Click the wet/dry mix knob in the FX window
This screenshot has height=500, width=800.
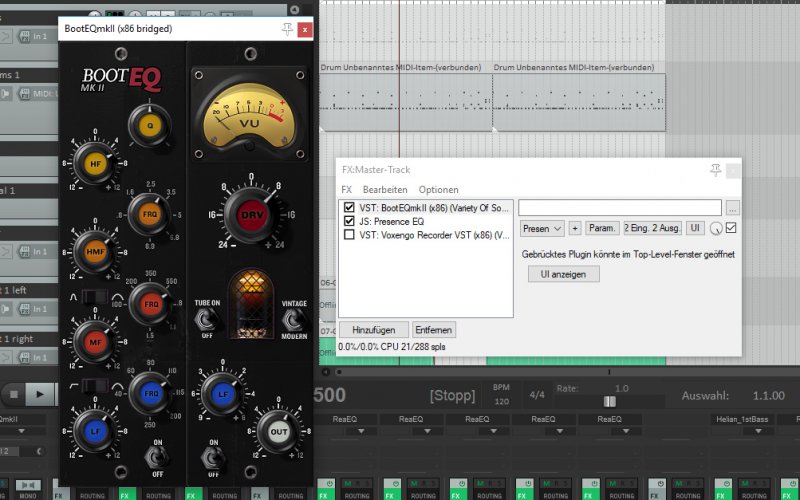[716, 229]
